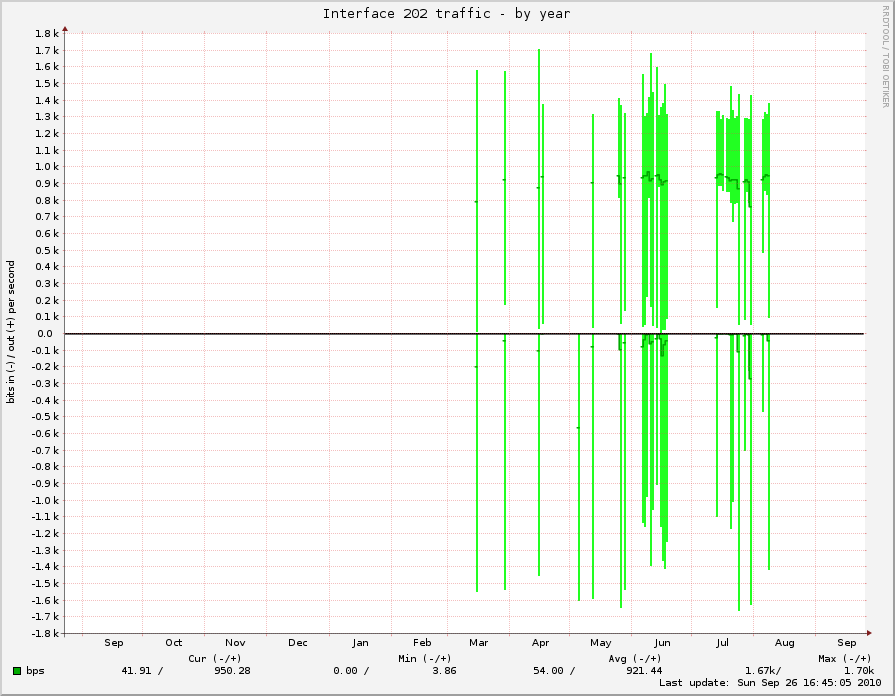Click the 'Sep' label just after 'Aug'

click(x=846, y=643)
